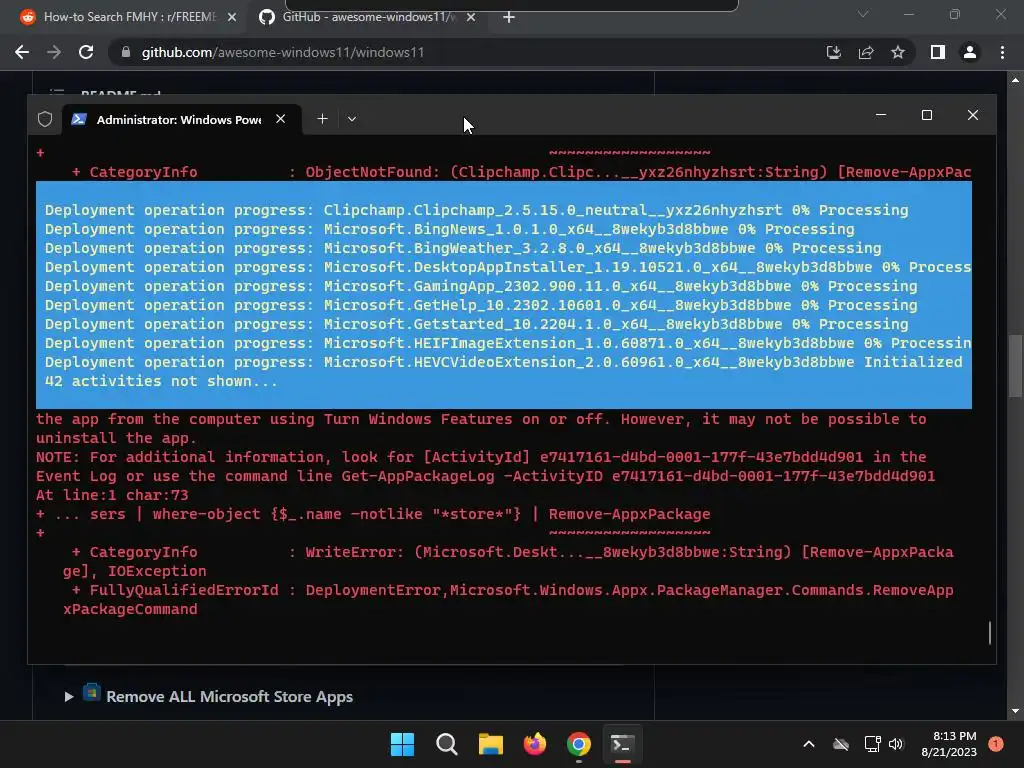1024x768 pixels.
Task: Switch to Terminal in taskbar
Action: pos(622,744)
